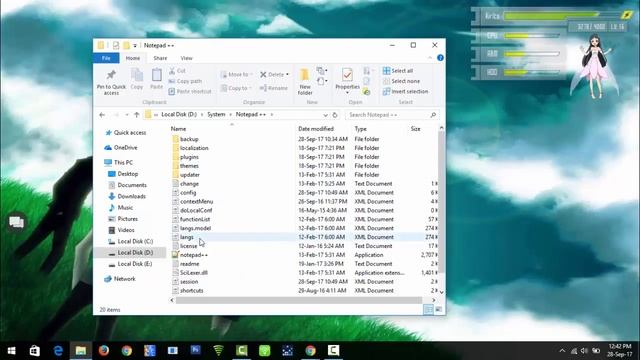Select the SciLexer.dll file
640x360 pixels.
189,273
